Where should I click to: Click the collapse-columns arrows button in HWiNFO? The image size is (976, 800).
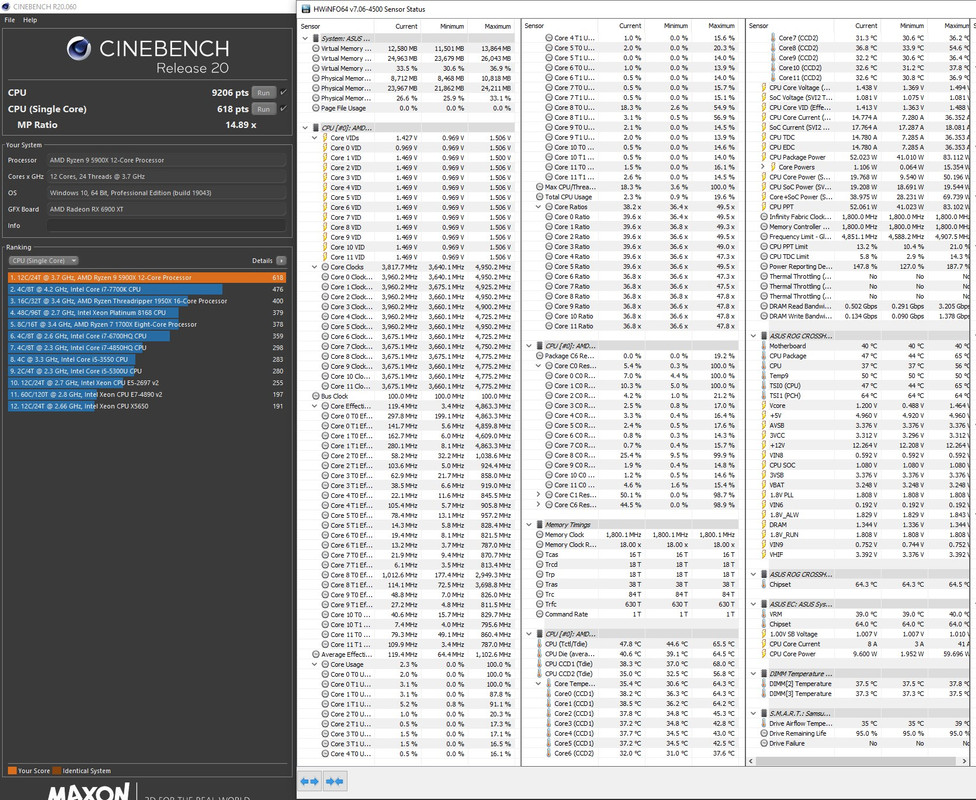coord(334,781)
